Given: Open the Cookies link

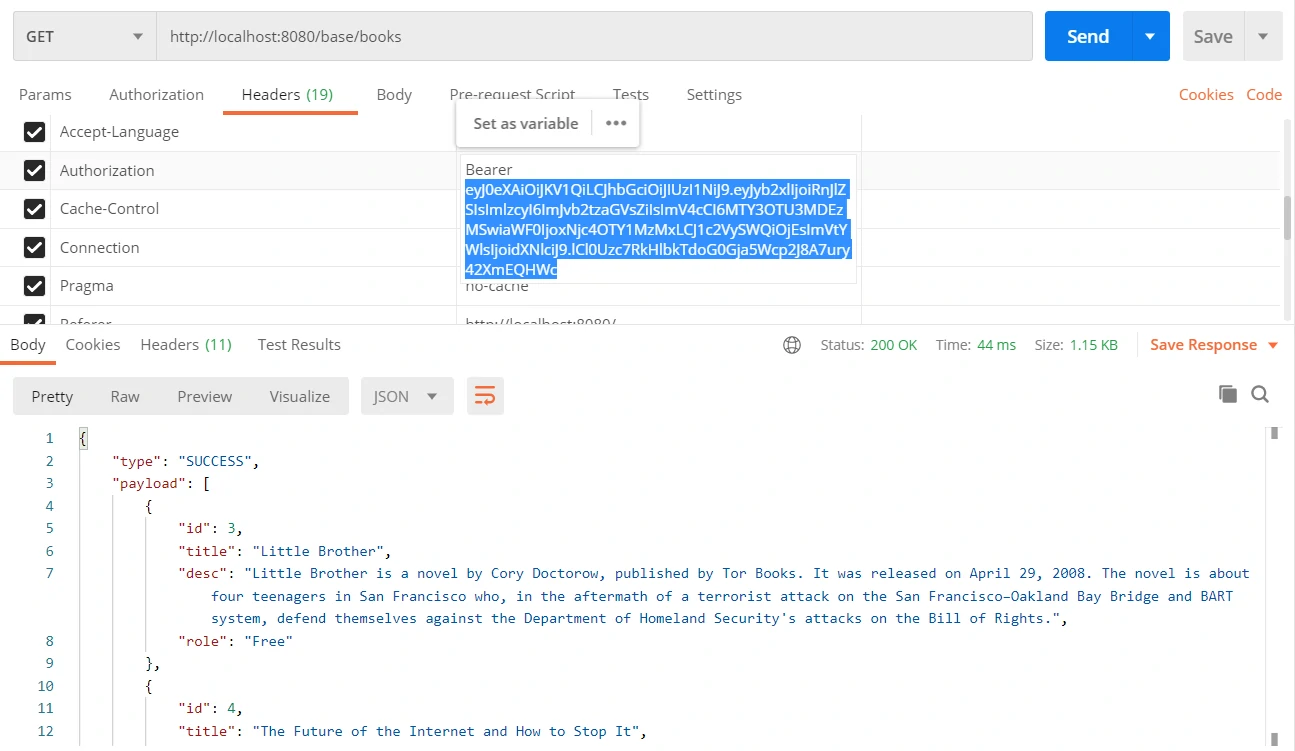Looking at the screenshot, I should tap(1205, 95).
